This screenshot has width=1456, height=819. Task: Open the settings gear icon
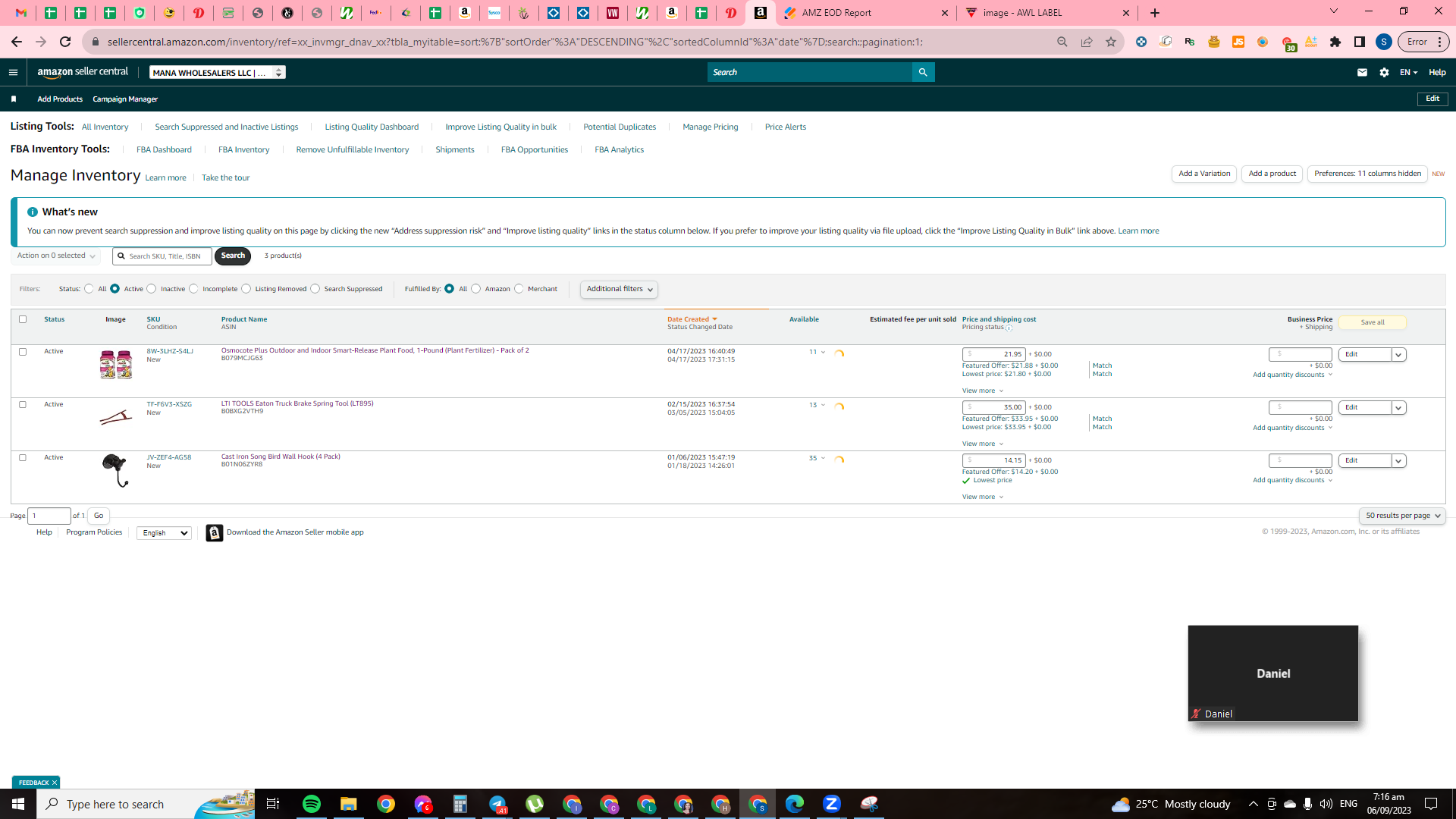coord(1384,73)
